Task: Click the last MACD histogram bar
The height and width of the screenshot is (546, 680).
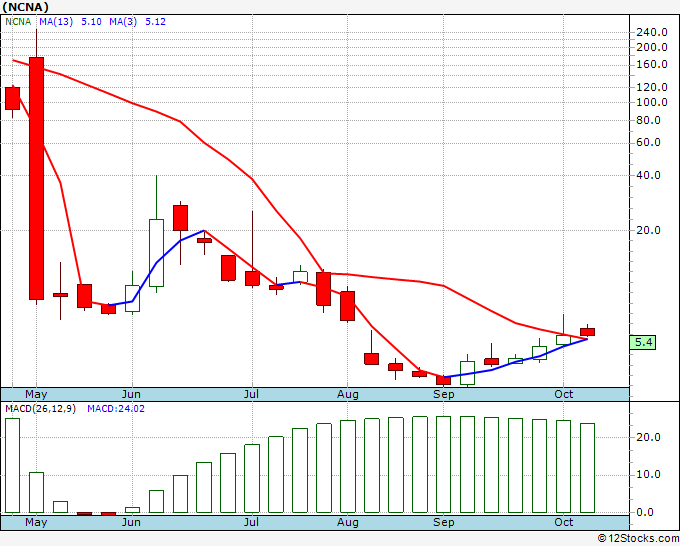Action: coord(588,468)
